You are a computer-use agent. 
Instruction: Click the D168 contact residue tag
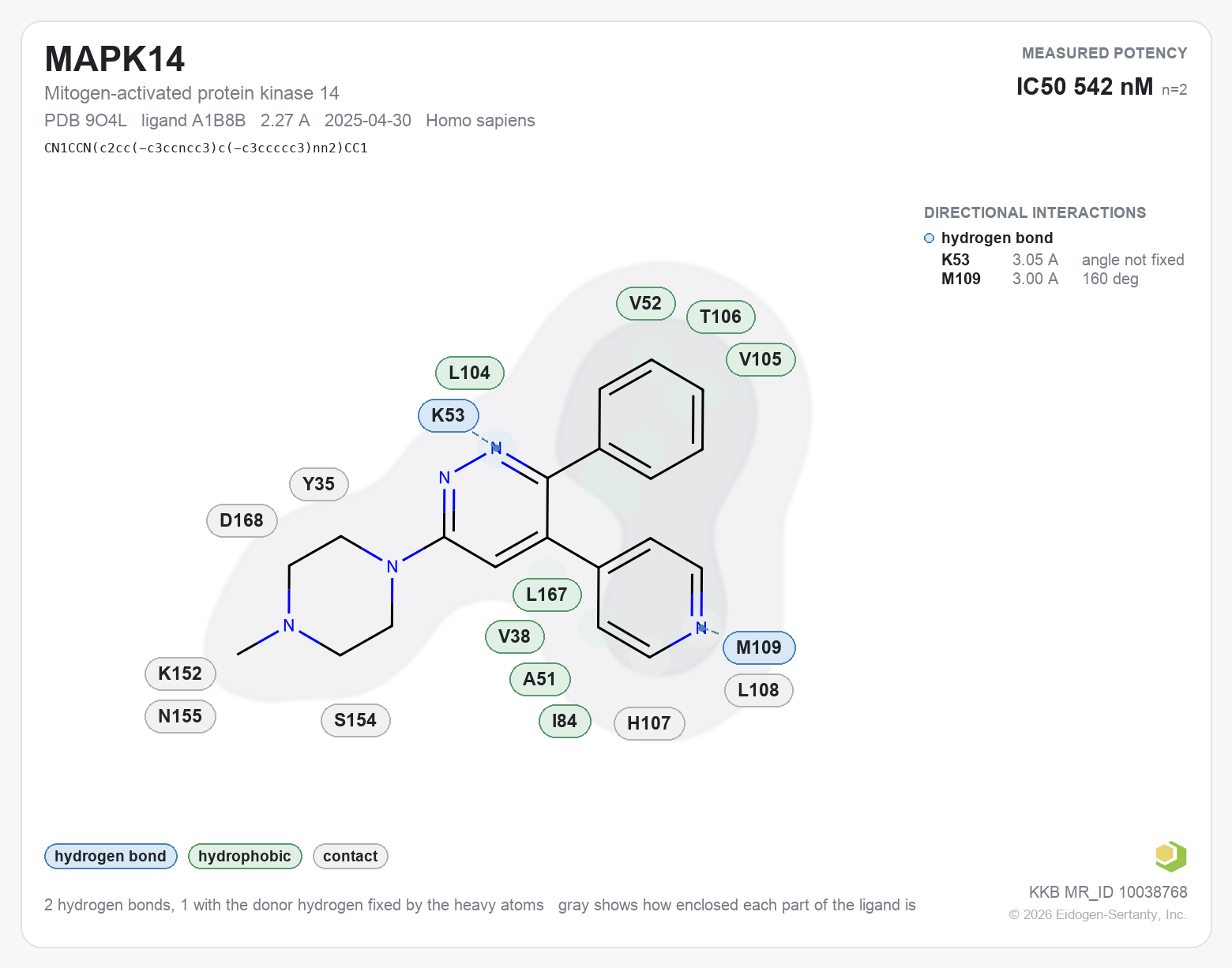pos(242,520)
